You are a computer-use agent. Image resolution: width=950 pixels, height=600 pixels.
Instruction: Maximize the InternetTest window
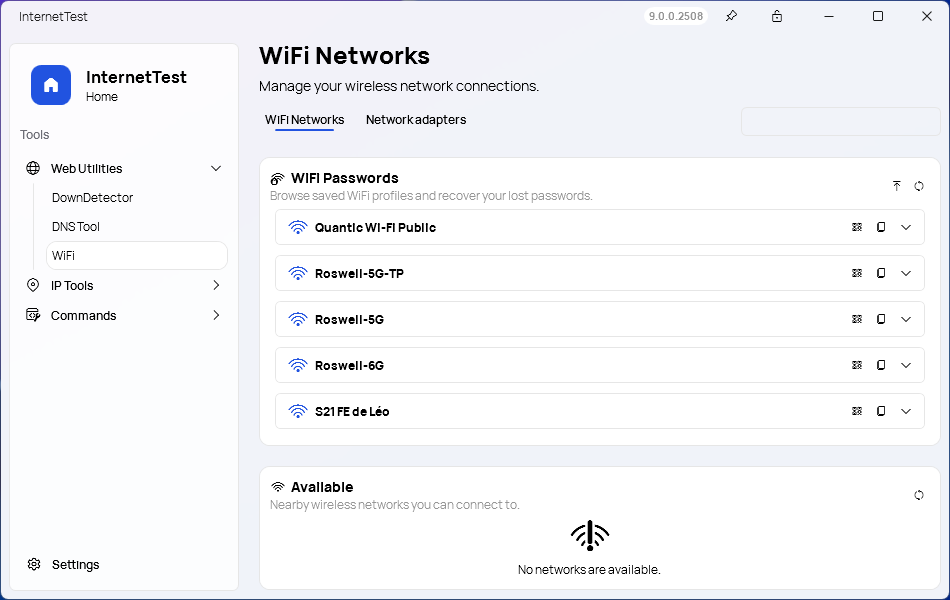click(877, 16)
